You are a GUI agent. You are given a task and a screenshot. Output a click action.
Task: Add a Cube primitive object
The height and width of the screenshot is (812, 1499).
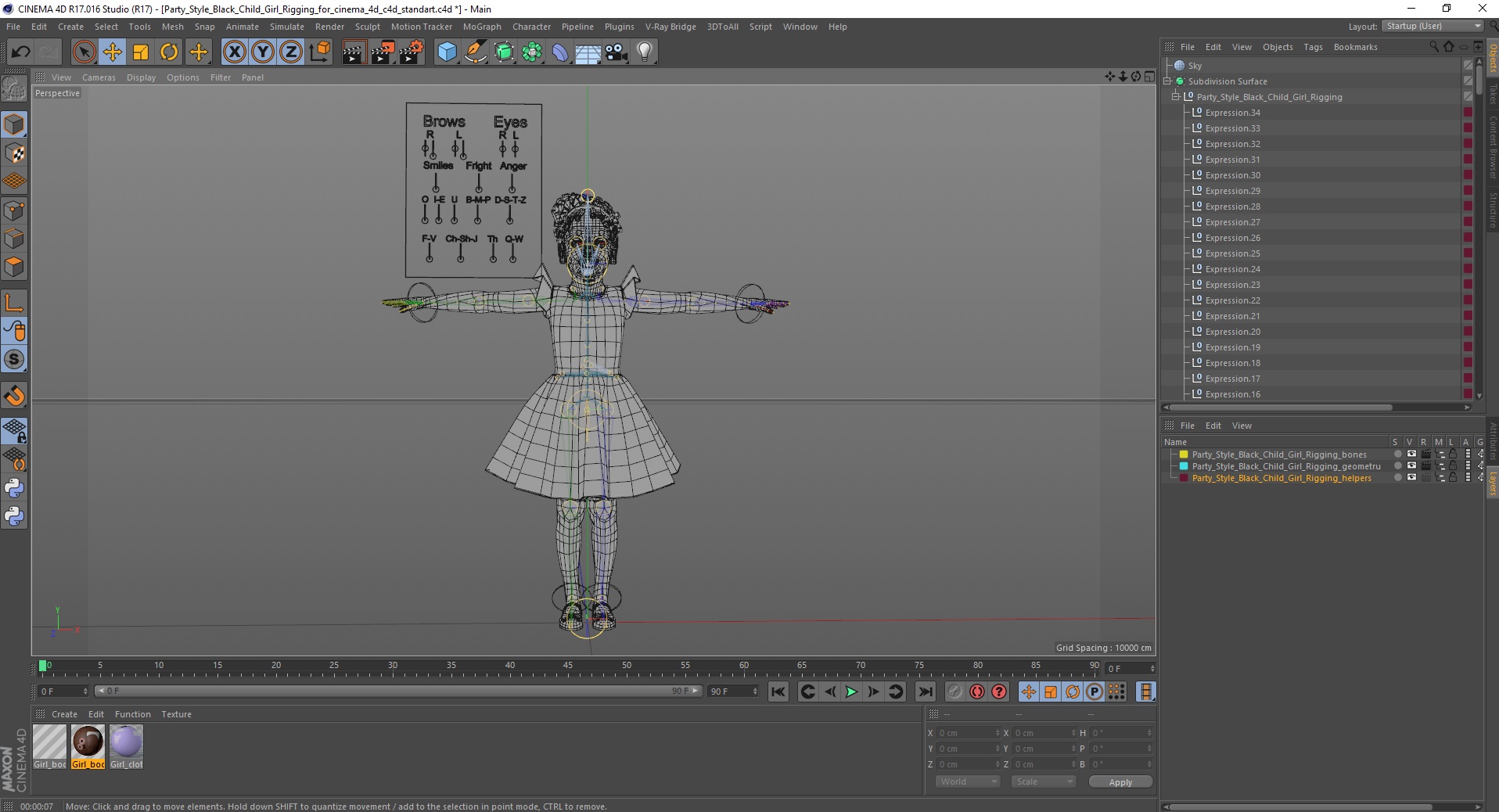point(447,52)
